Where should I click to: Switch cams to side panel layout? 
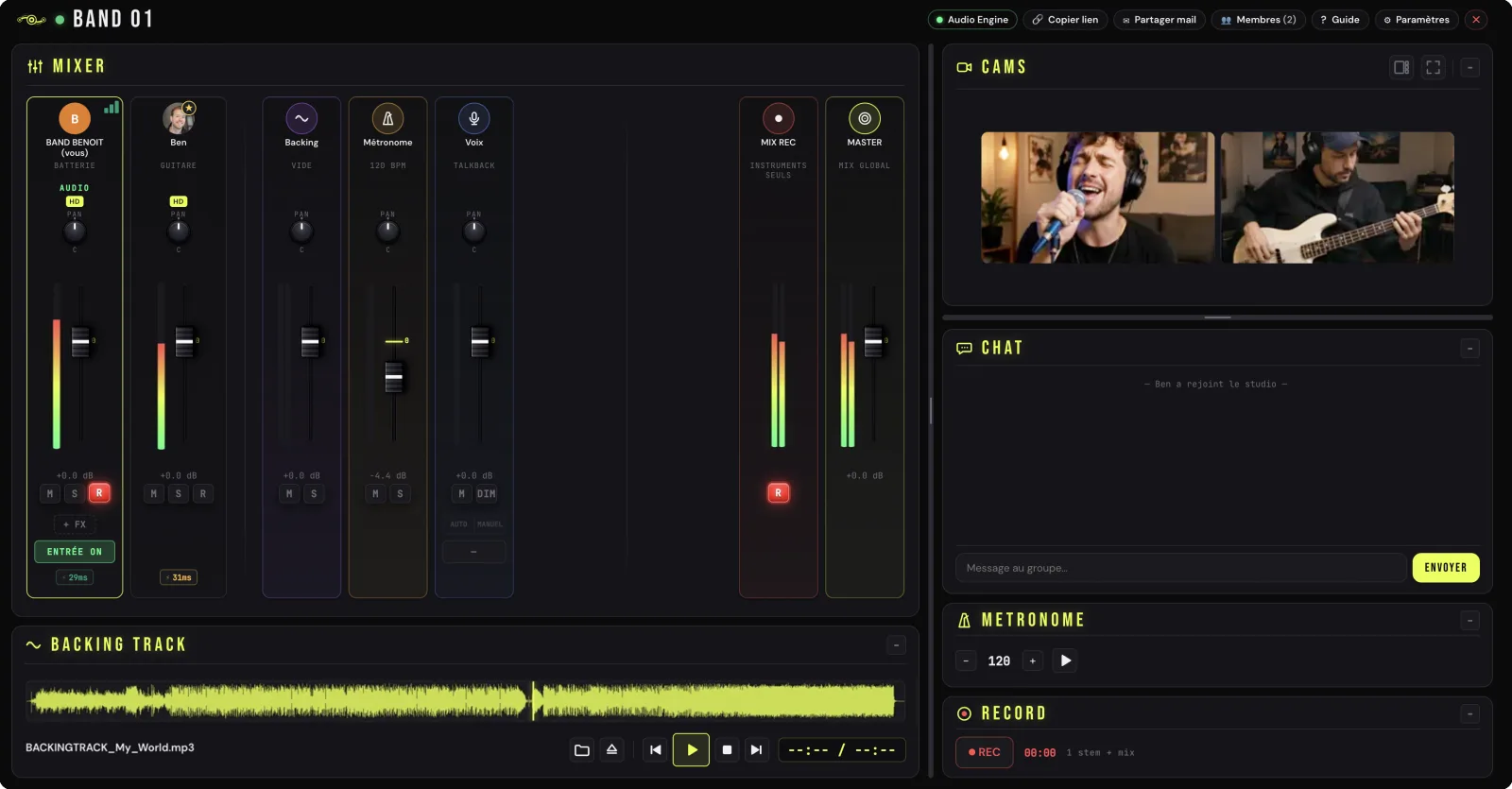(x=1401, y=67)
